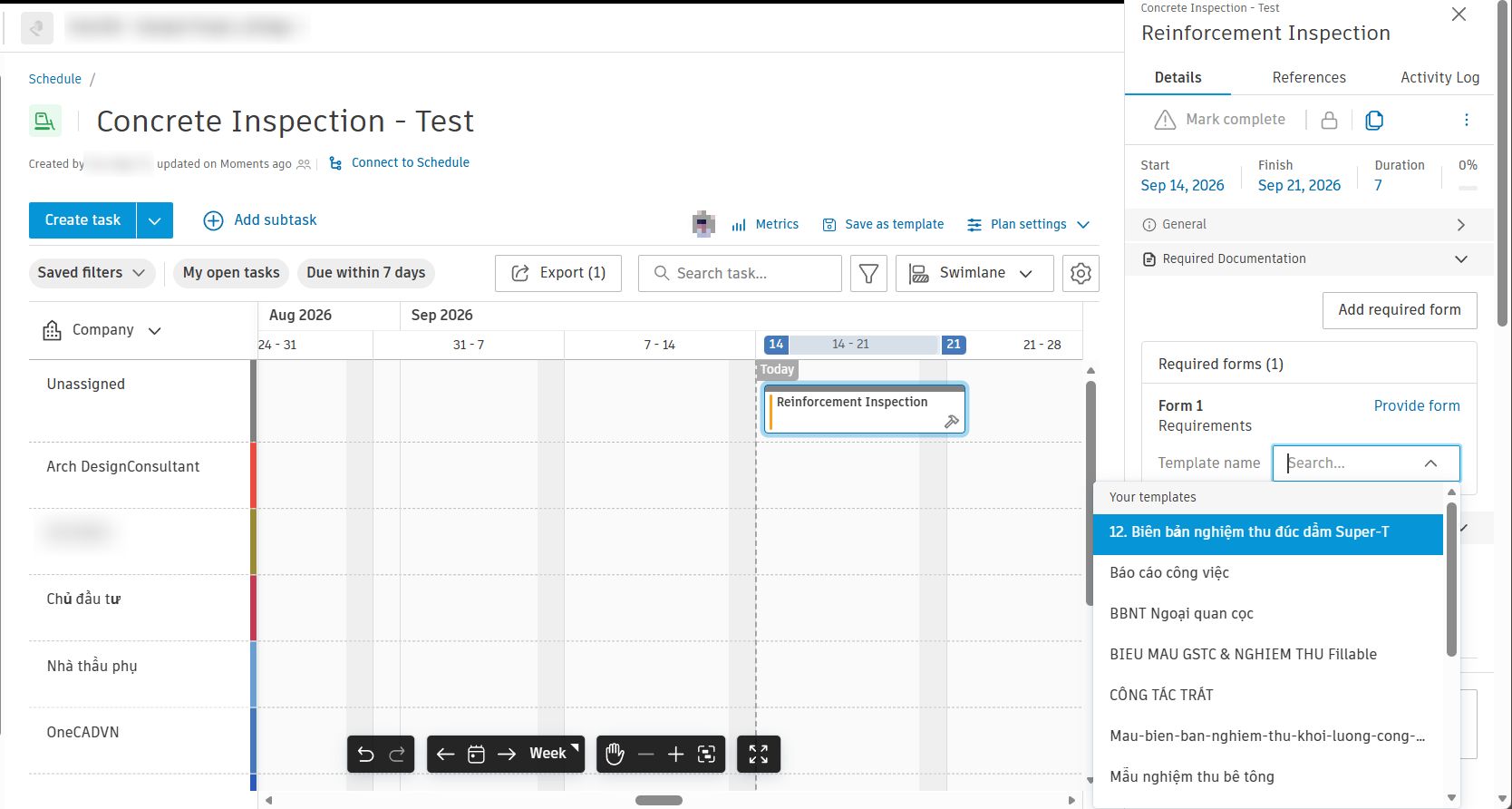This screenshot has width=1512, height=809.
Task: Open Metrics chart view
Action: (765, 224)
